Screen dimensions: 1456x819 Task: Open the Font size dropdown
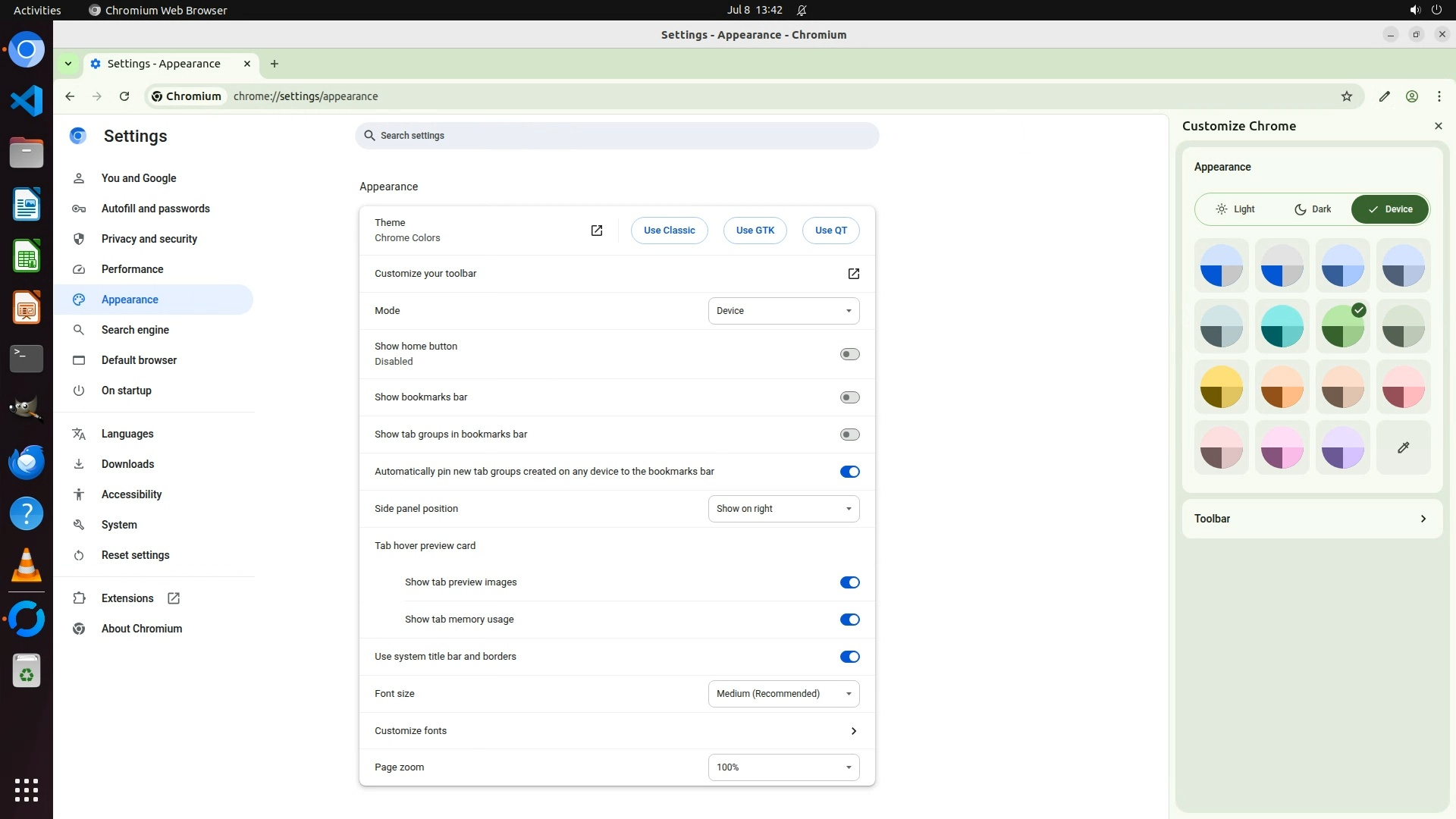tap(783, 694)
